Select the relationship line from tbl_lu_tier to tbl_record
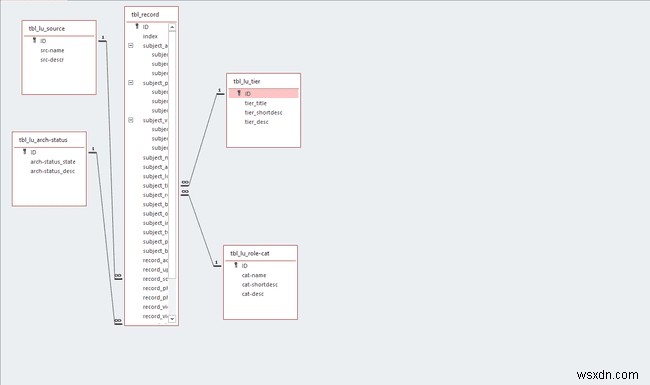This screenshot has height=385, width=650. click(x=203, y=139)
